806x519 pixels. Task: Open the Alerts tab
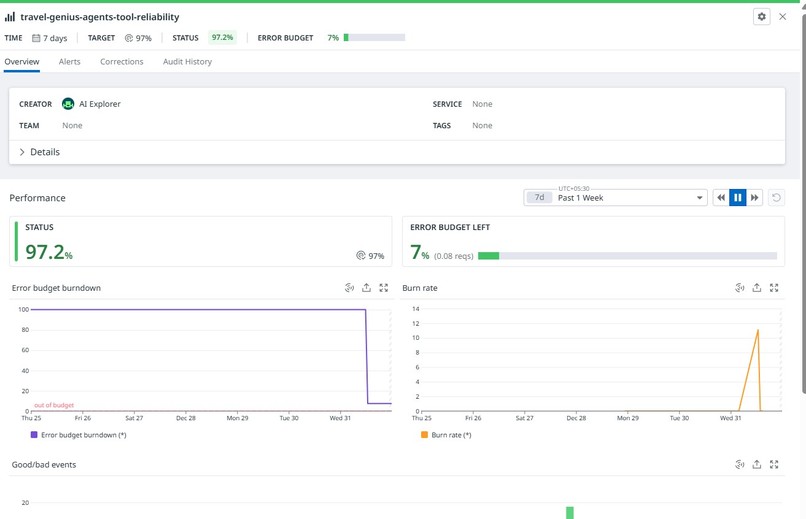click(69, 62)
